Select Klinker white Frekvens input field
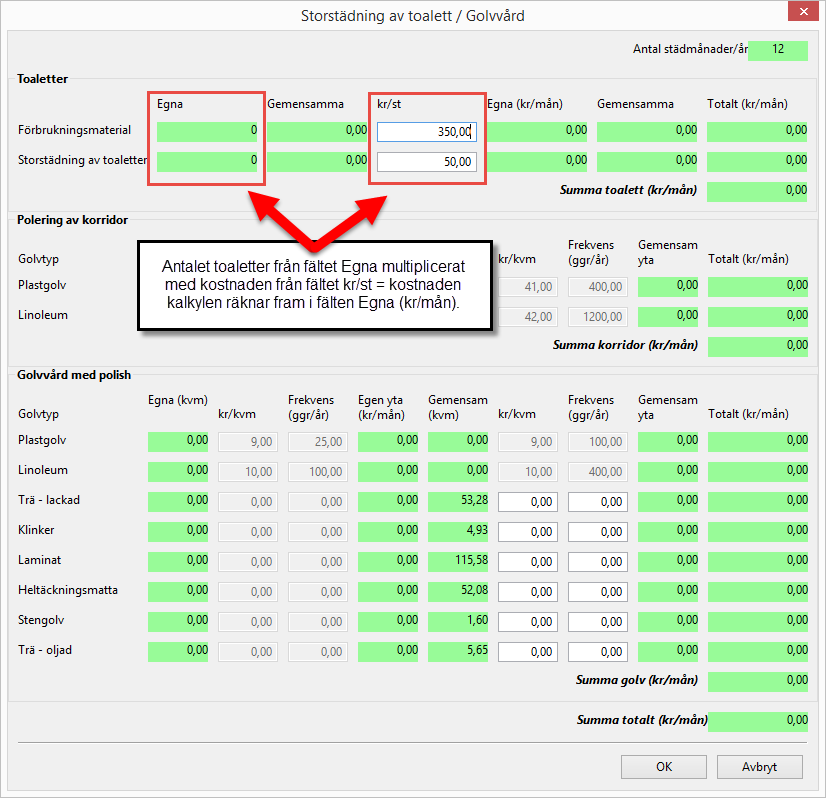Image resolution: width=826 pixels, height=798 pixels. pyautogui.click(x=597, y=532)
